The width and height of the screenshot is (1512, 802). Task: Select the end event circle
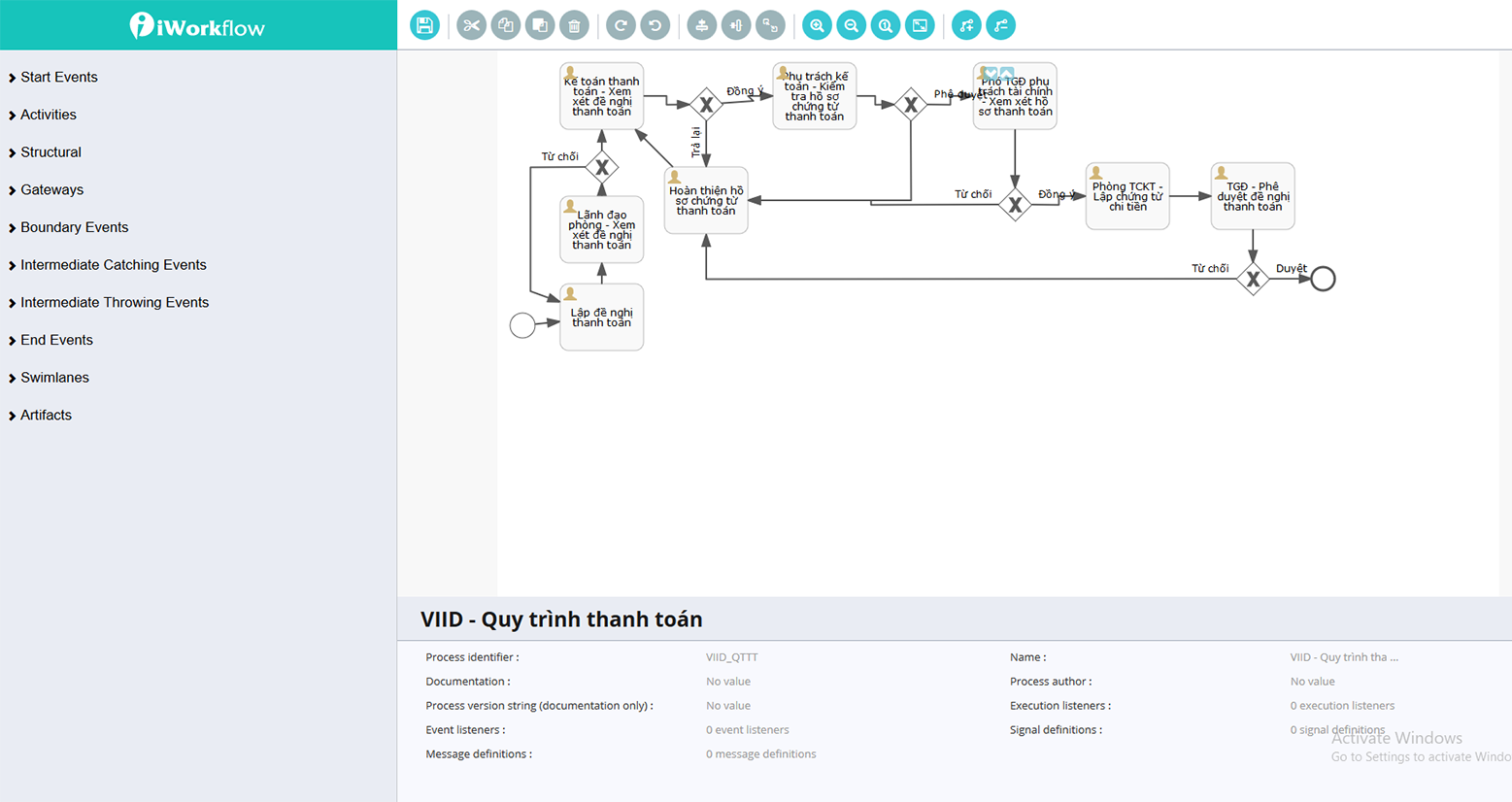pos(1323,279)
